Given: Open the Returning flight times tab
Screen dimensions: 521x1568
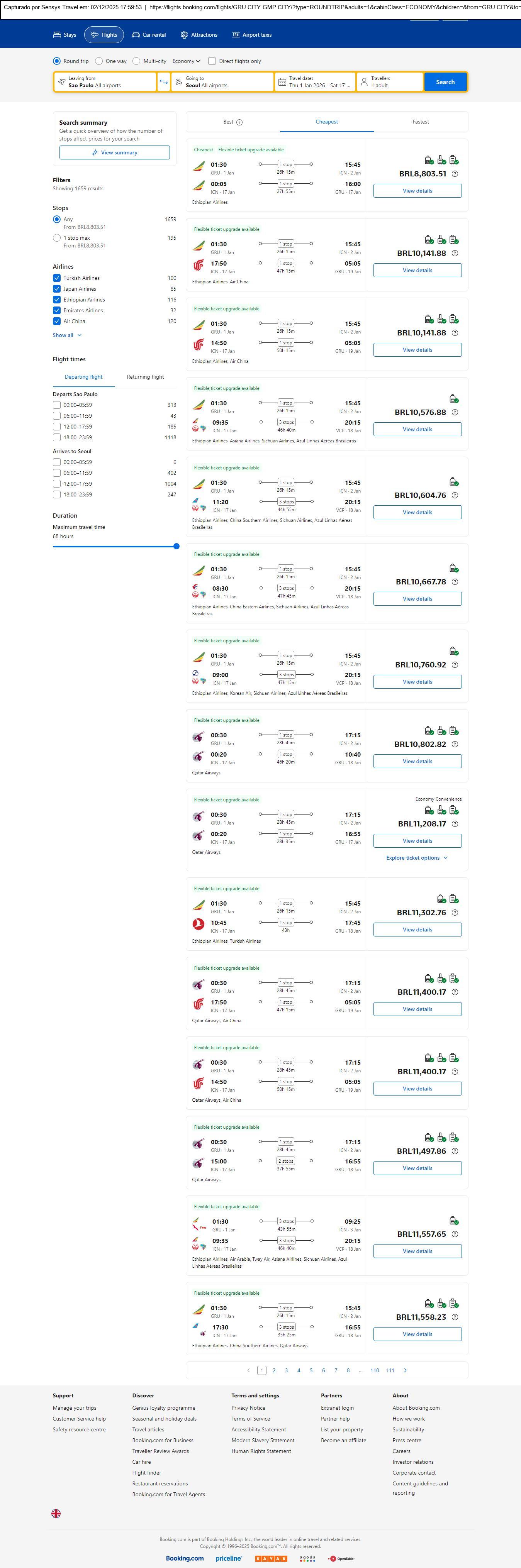Looking at the screenshot, I should (145, 377).
